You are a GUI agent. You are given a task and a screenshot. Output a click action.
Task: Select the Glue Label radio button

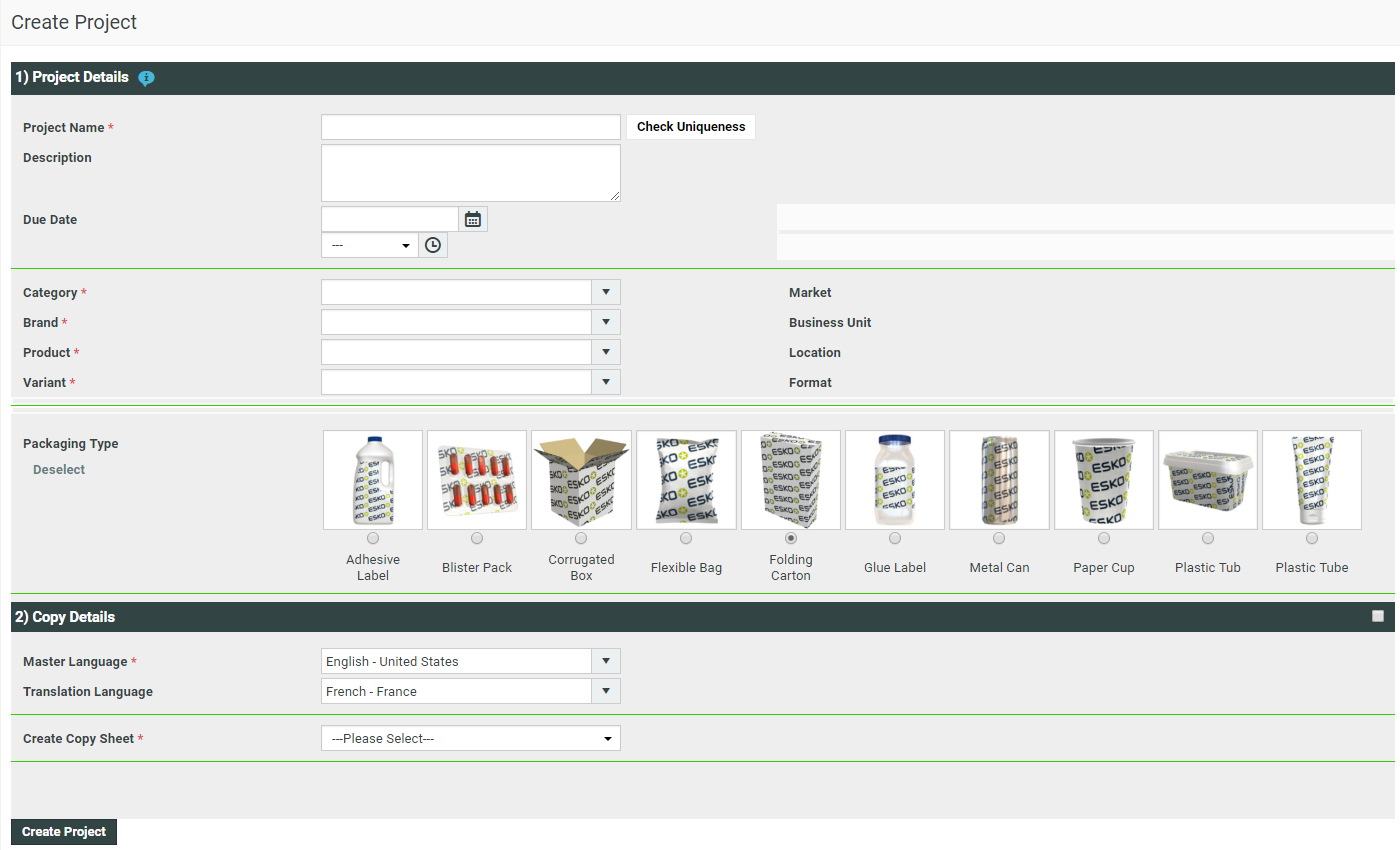pos(895,538)
